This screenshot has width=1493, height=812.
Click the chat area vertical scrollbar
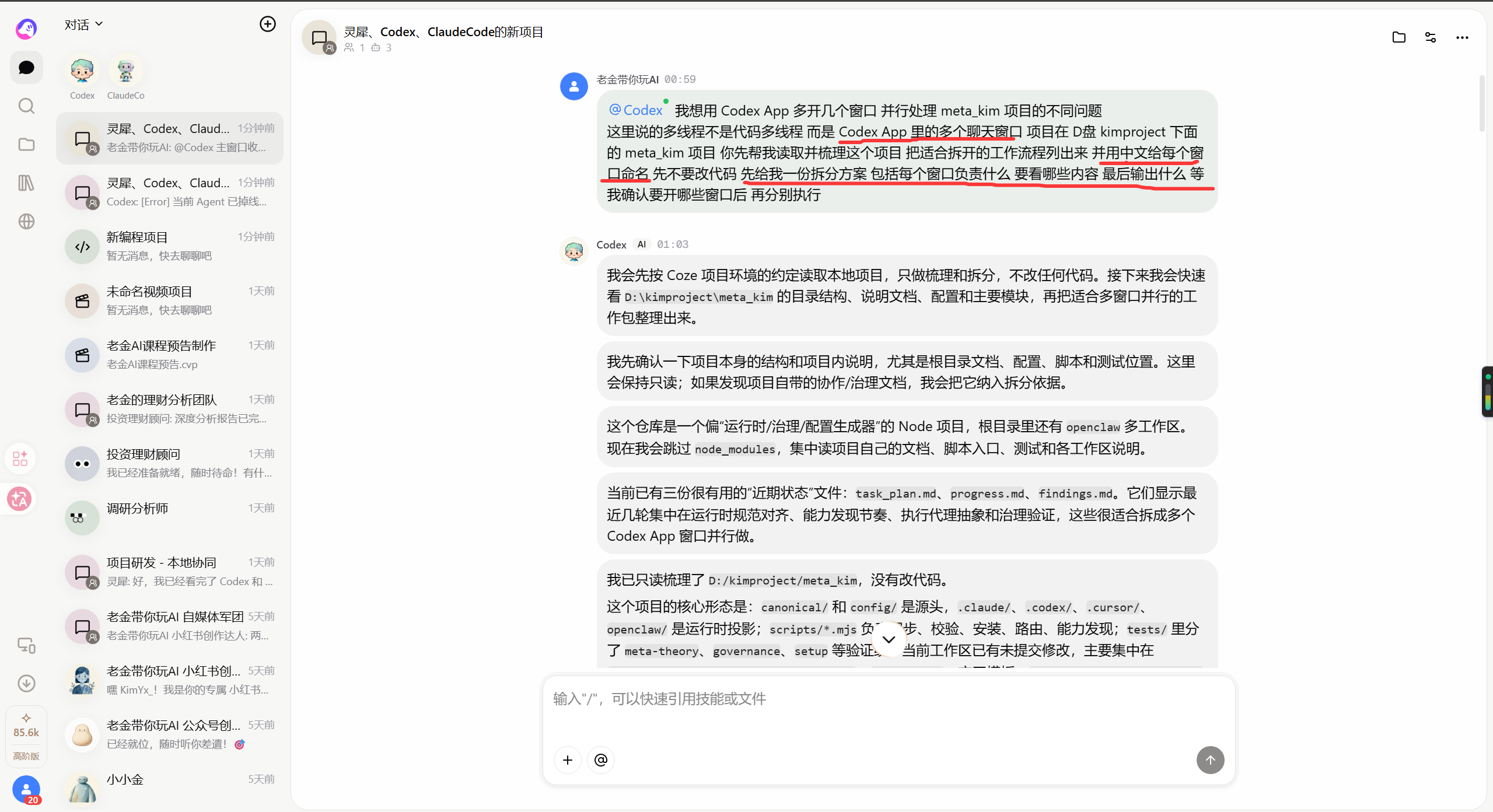point(1481,103)
